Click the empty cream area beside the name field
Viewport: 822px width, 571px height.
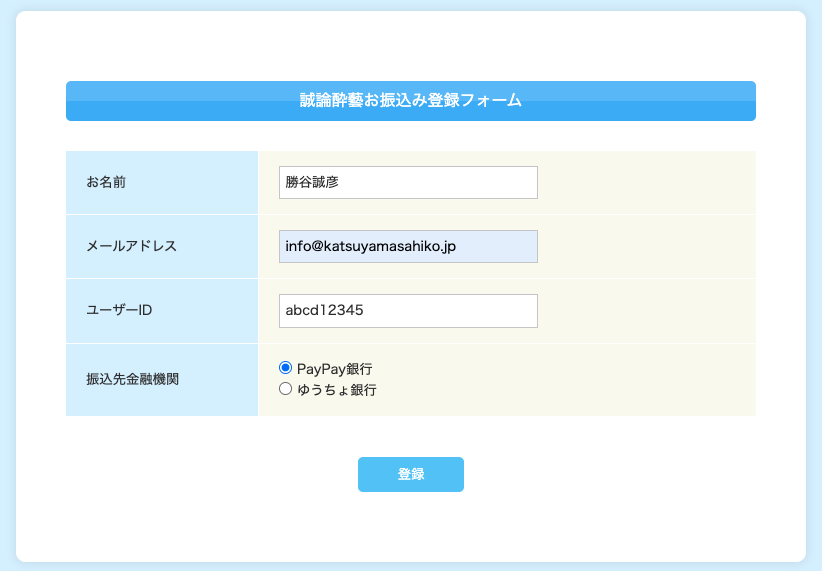coord(645,182)
